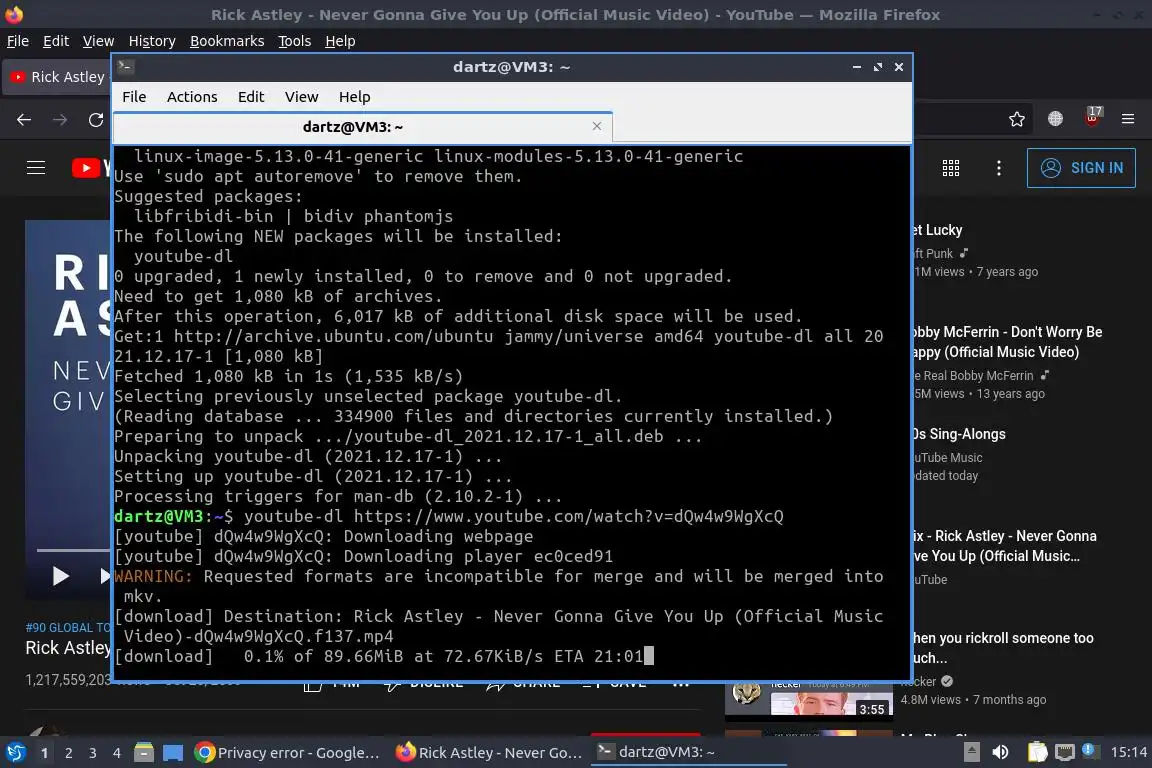Open the terminal's Help menu
This screenshot has height=768, width=1152.
coord(354,97)
